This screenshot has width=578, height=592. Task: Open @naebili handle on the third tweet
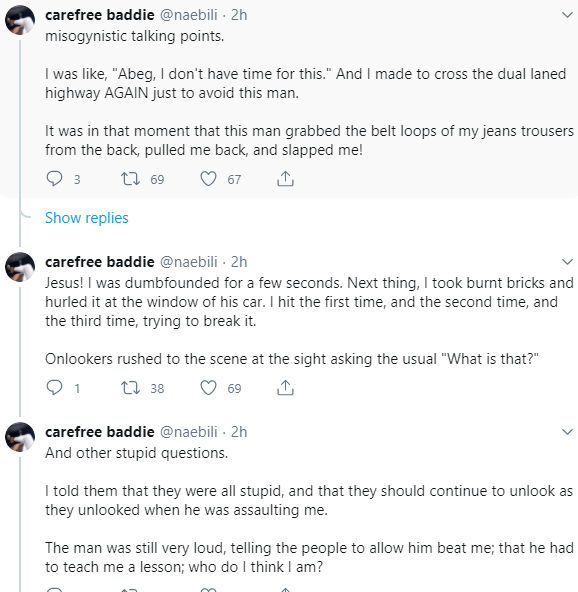click(189, 432)
